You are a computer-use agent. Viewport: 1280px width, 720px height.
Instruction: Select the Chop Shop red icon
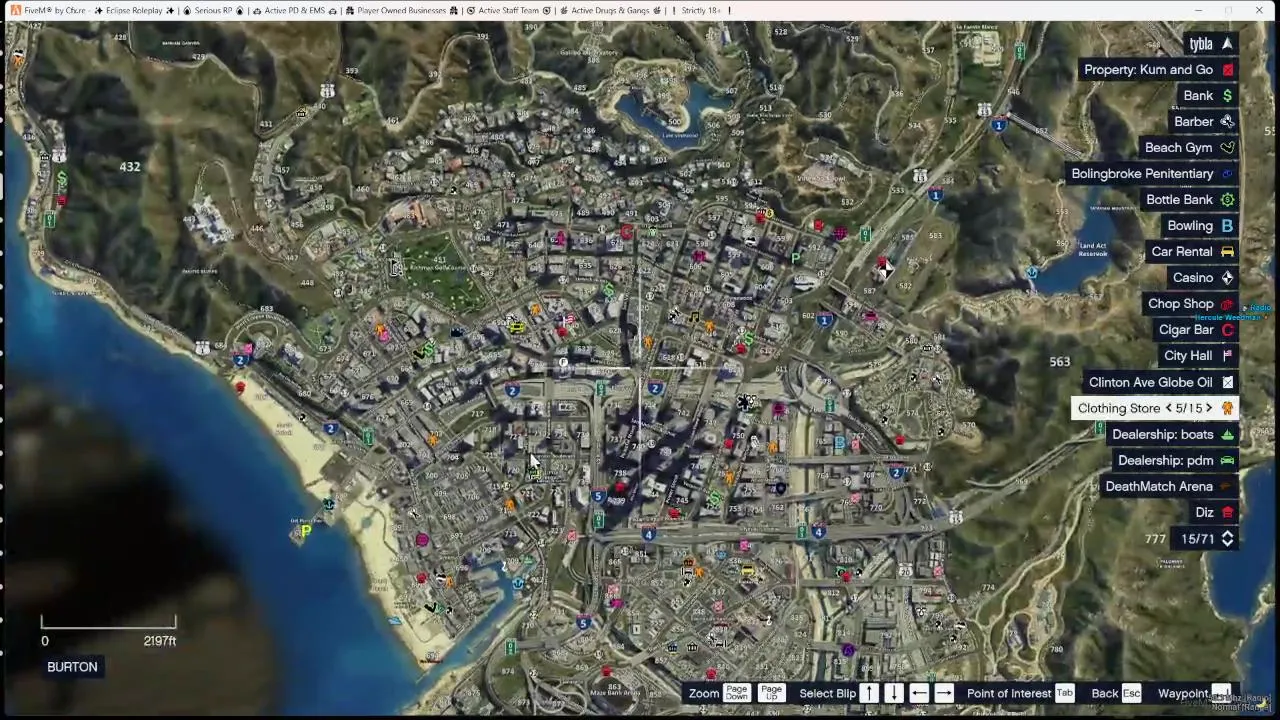point(1227,304)
